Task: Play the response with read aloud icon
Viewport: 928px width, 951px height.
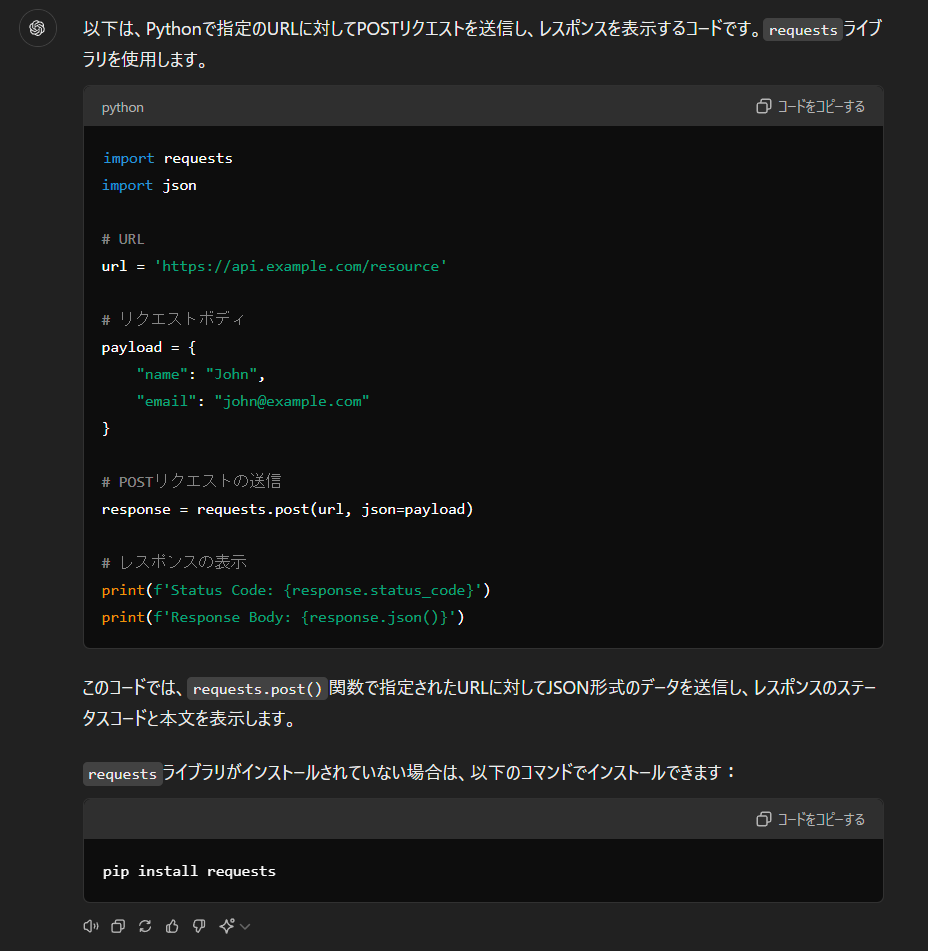Action: (x=90, y=926)
